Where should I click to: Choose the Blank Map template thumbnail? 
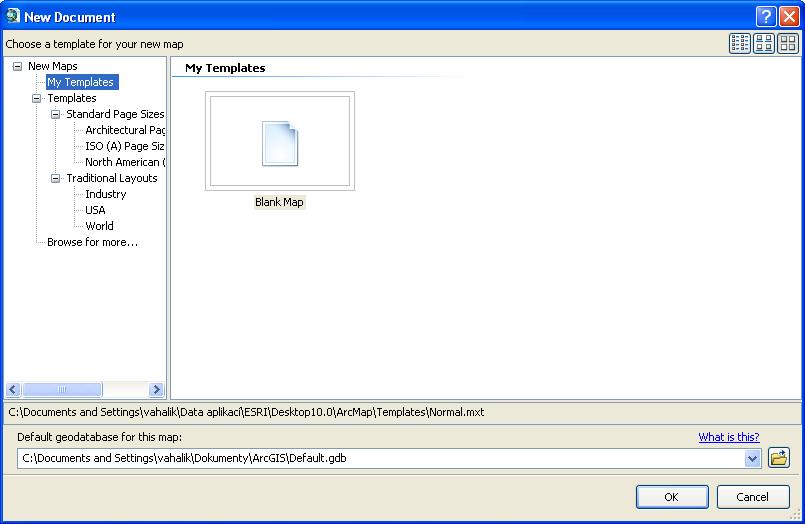280,141
